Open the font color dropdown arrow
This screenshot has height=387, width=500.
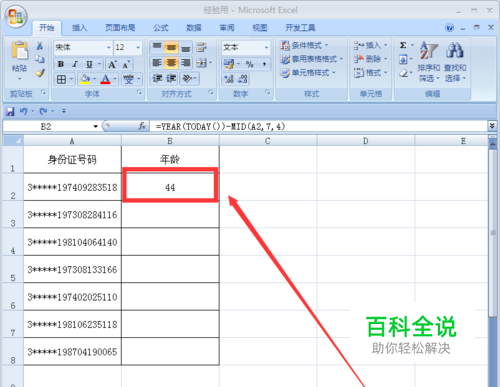115,79
